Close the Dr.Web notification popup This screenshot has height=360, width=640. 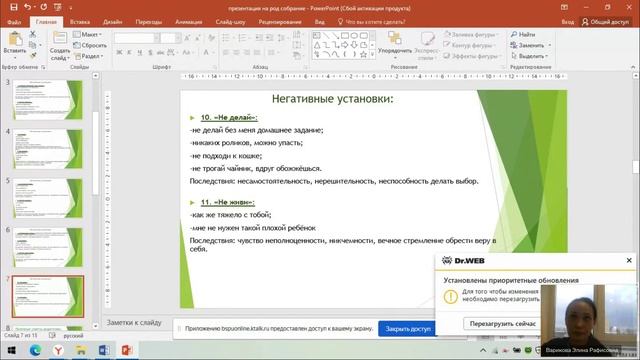point(629,260)
